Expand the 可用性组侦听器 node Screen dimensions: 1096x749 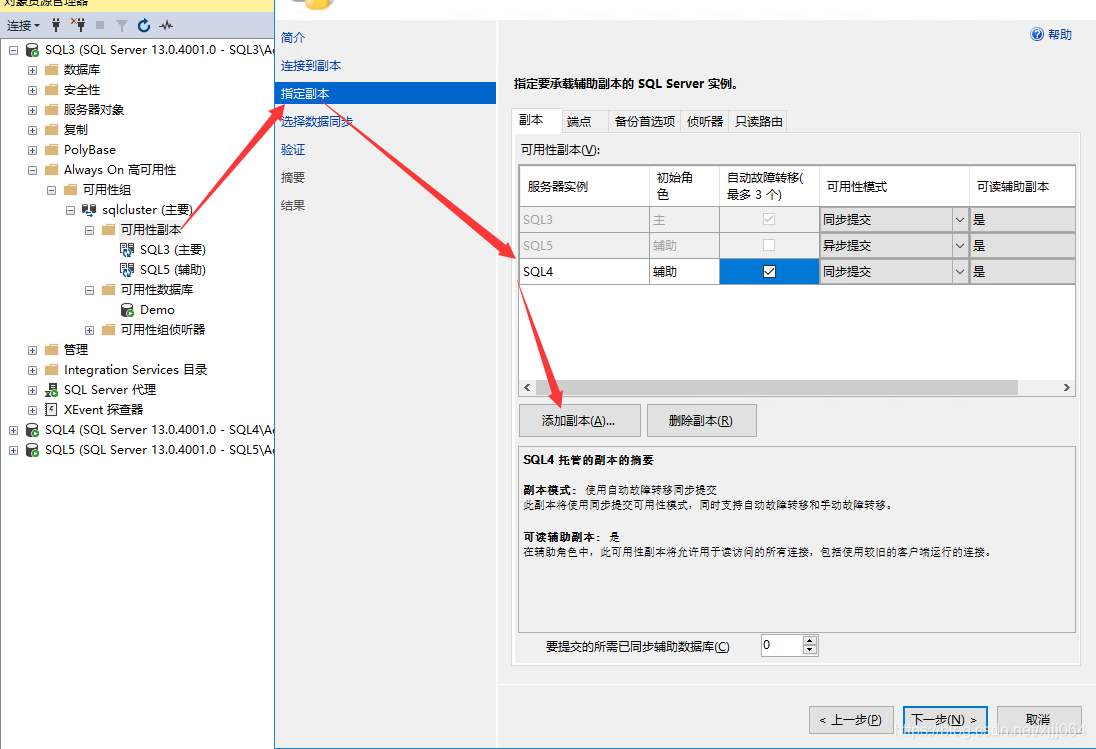click(89, 330)
